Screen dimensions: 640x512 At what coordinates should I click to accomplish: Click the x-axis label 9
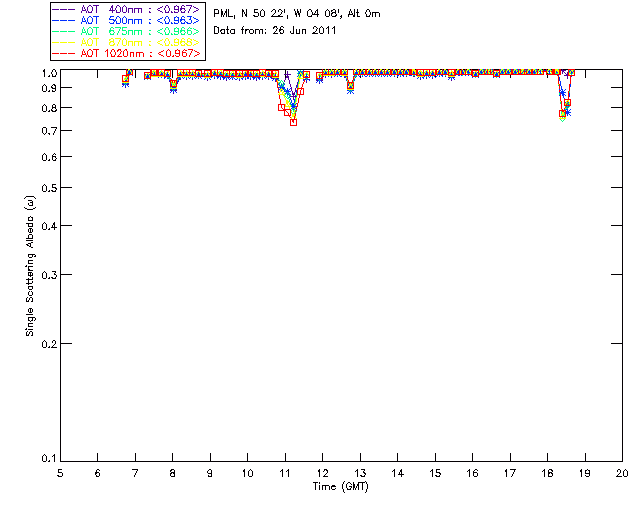click(x=210, y=474)
